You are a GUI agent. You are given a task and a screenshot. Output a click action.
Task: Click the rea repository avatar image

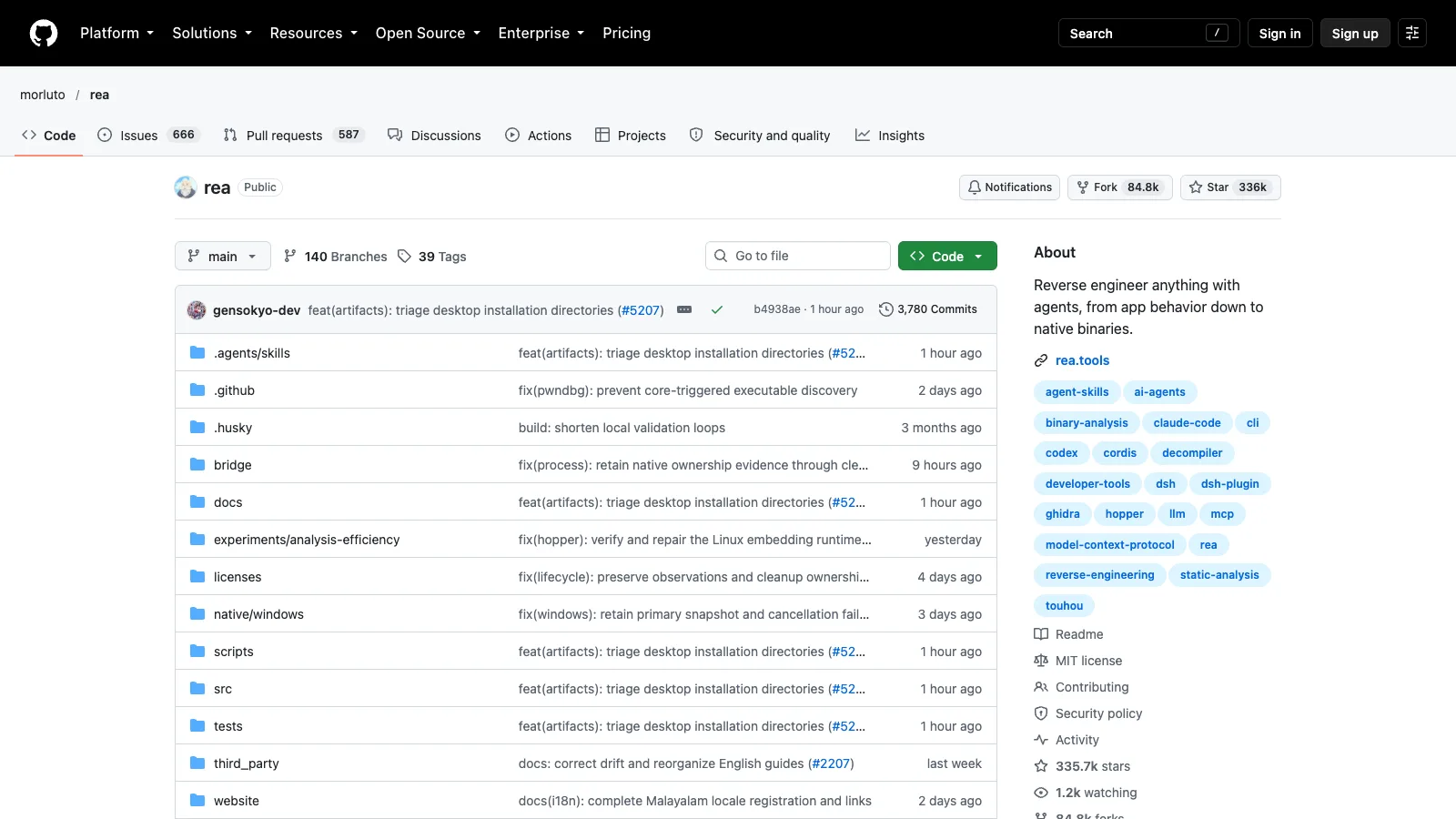[186, 187]
